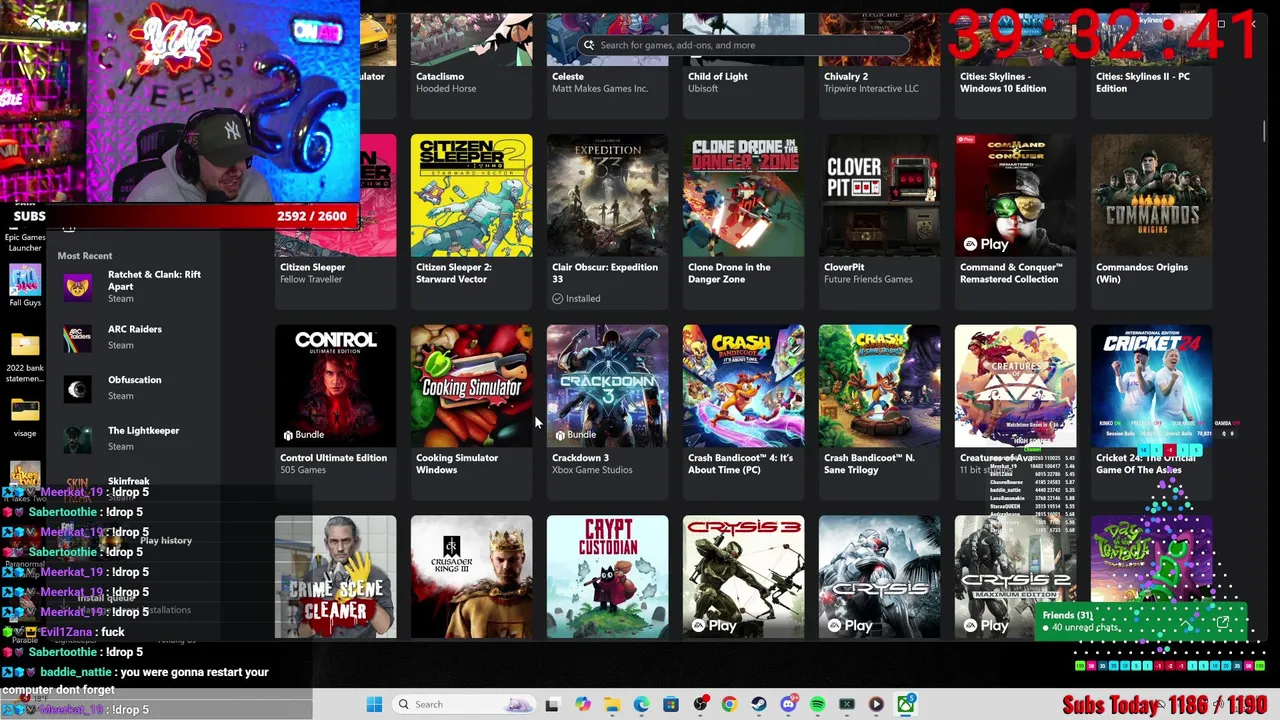
Task: Pop out the Friends chat widget
Action: pos(1223,623)
